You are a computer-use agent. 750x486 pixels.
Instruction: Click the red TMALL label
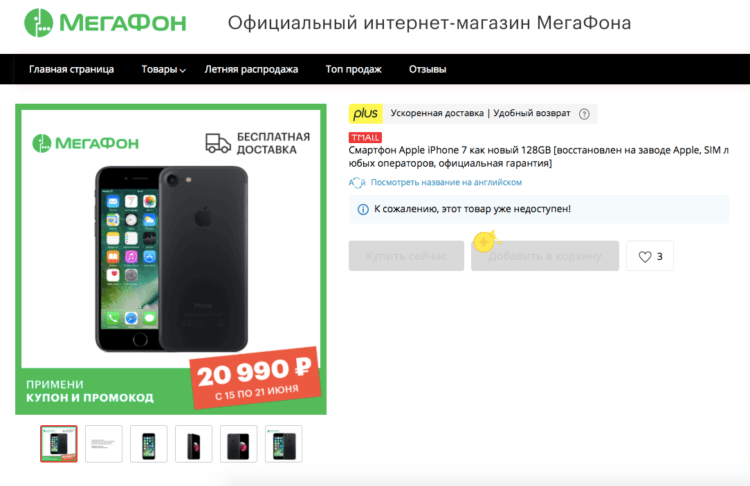coord(365,138)
